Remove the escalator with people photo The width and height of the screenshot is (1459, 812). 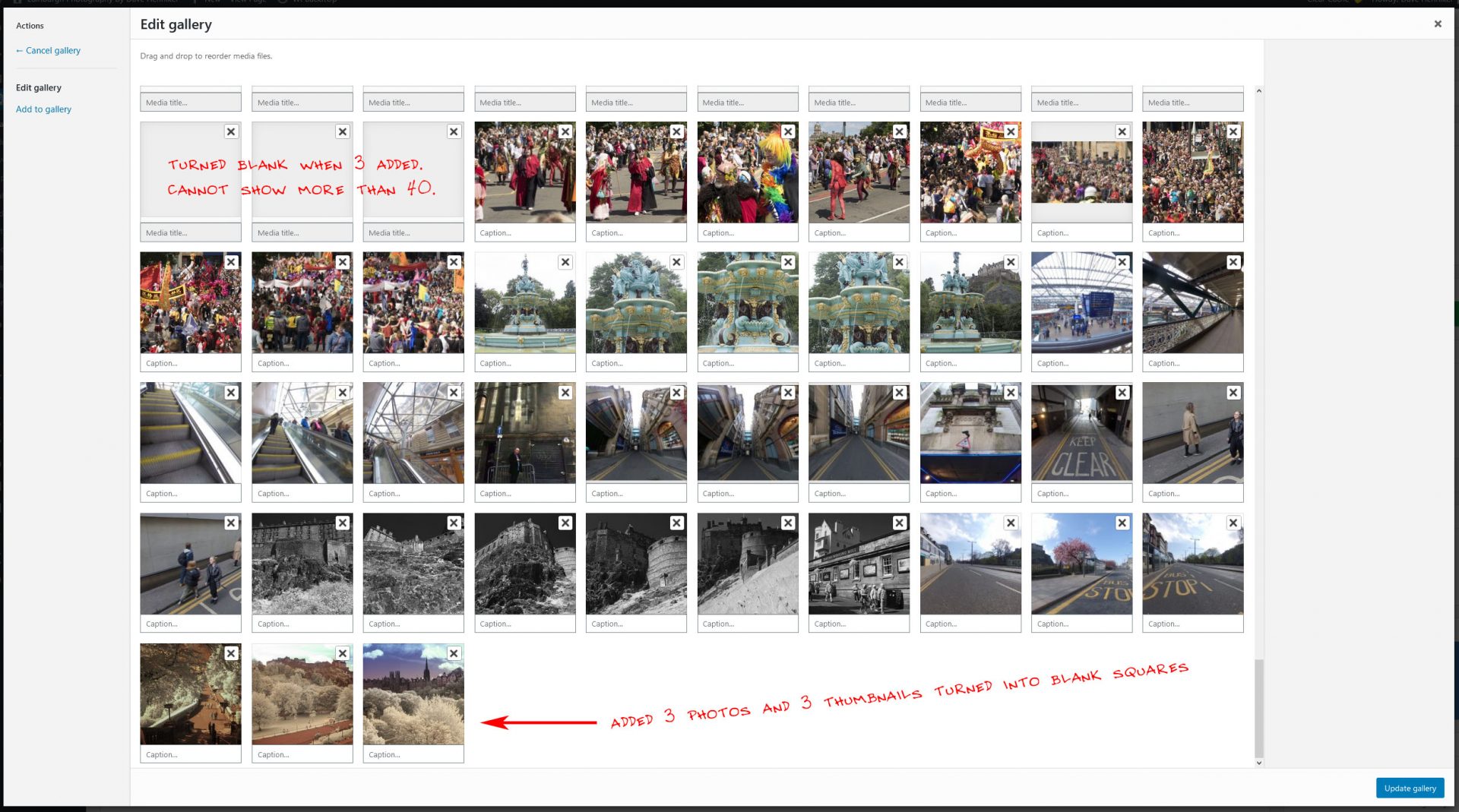point(343,393)
